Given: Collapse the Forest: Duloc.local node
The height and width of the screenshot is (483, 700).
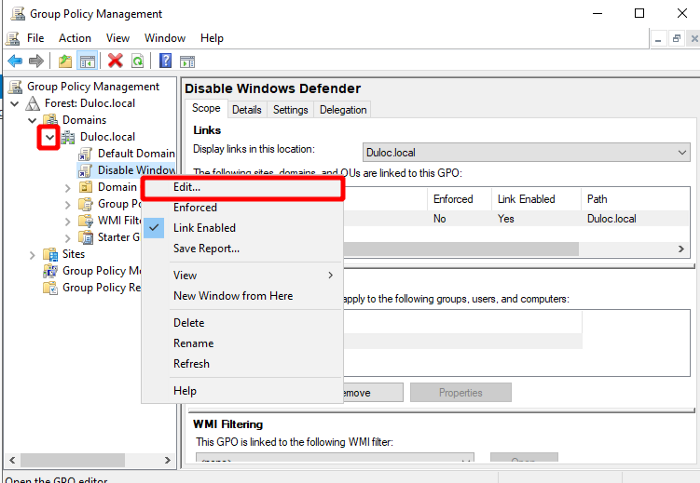Looking at the screenshot, I should [15, 104].
